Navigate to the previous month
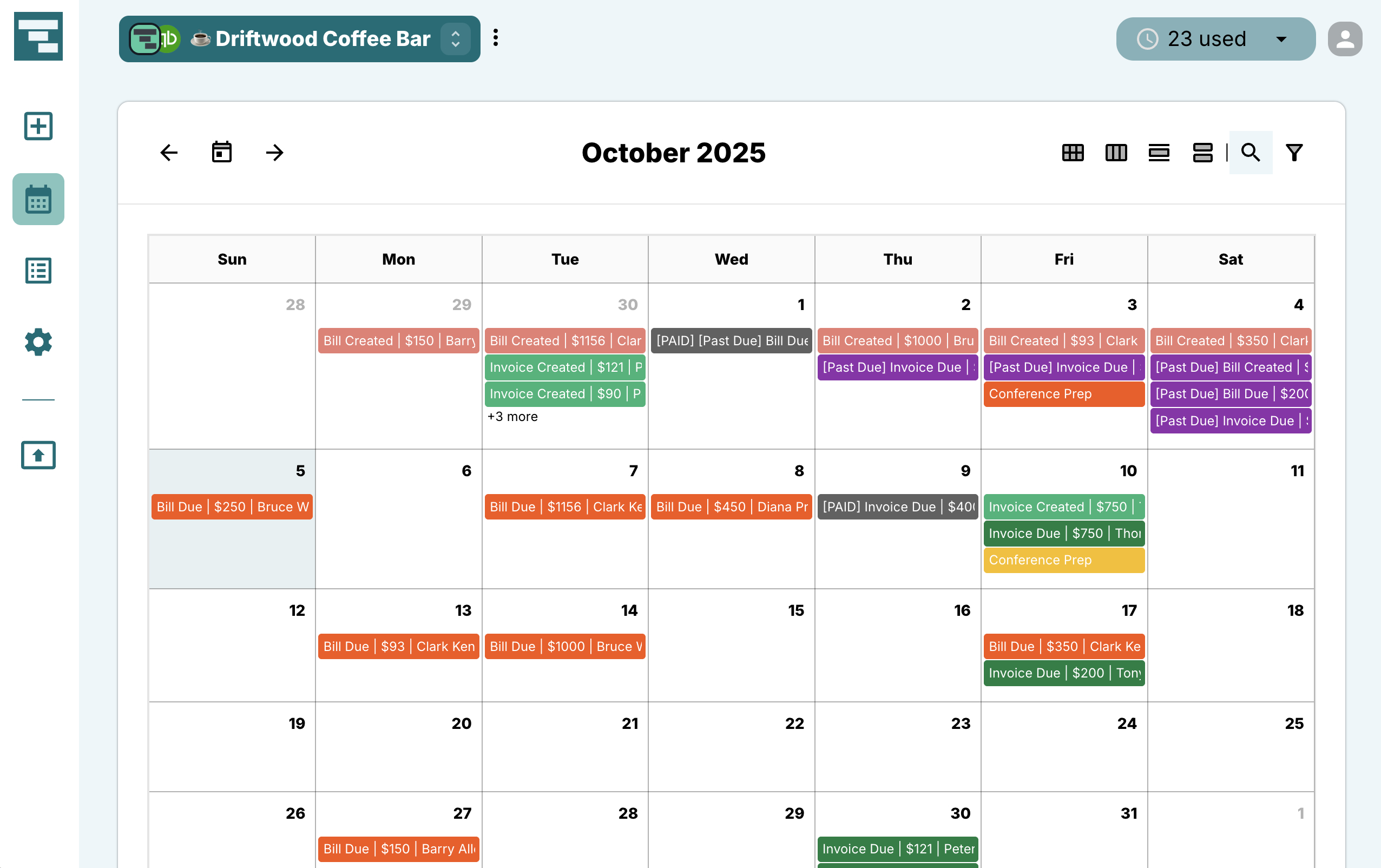 click(x=168, y=152)
